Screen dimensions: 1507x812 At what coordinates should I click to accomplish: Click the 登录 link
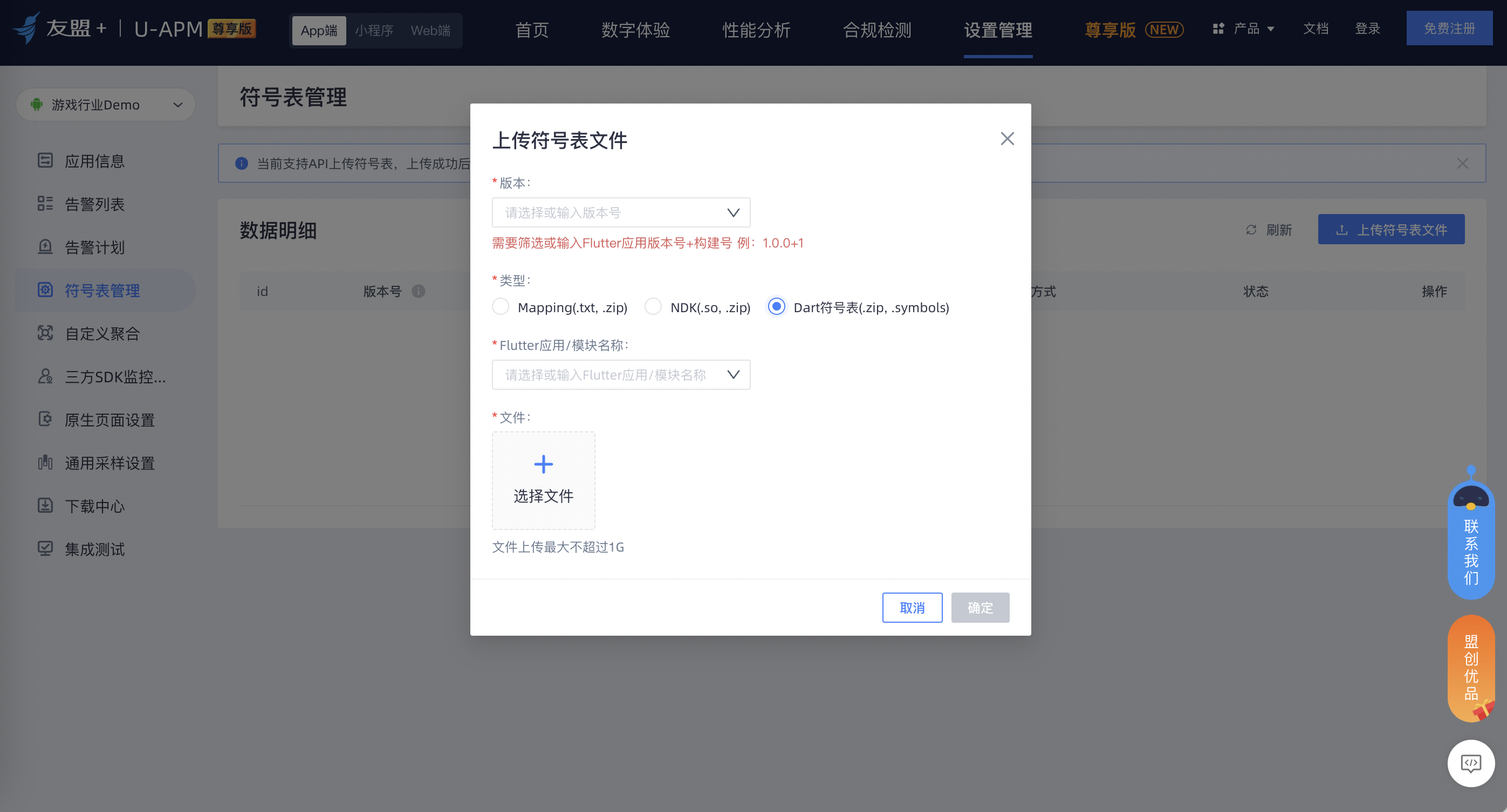coord(1367,29)
